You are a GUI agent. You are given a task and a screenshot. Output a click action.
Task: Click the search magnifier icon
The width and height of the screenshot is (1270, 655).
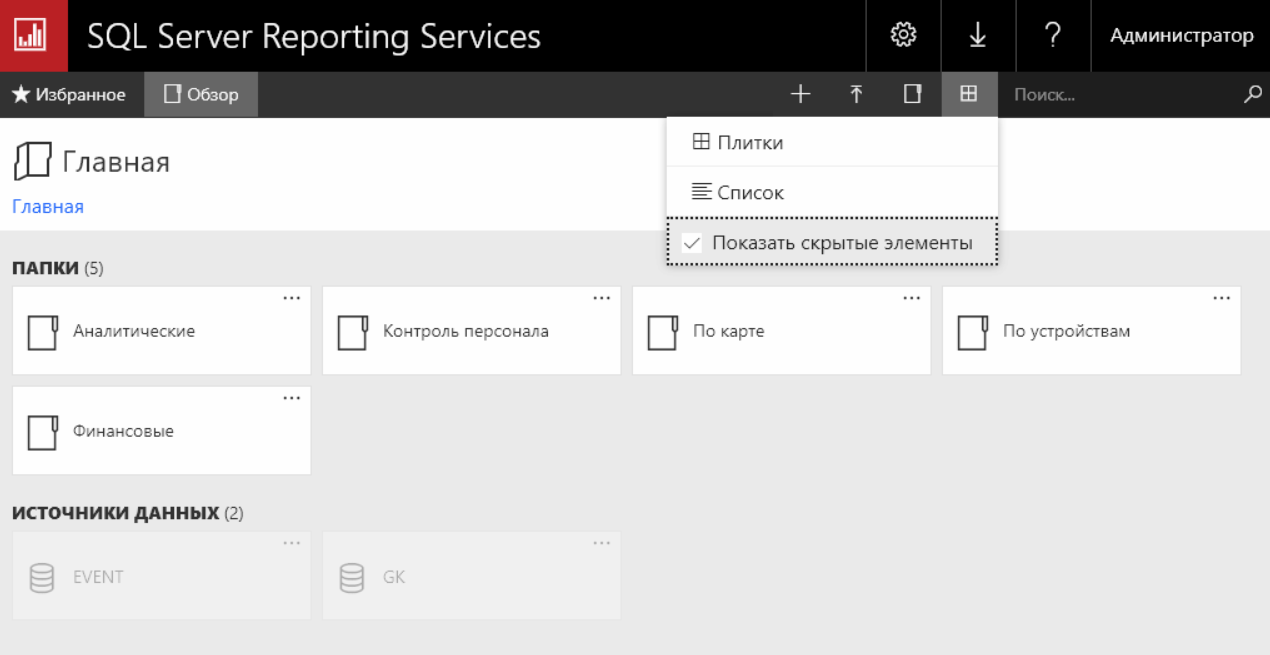pyautogui.click(x=1252, y=94)
